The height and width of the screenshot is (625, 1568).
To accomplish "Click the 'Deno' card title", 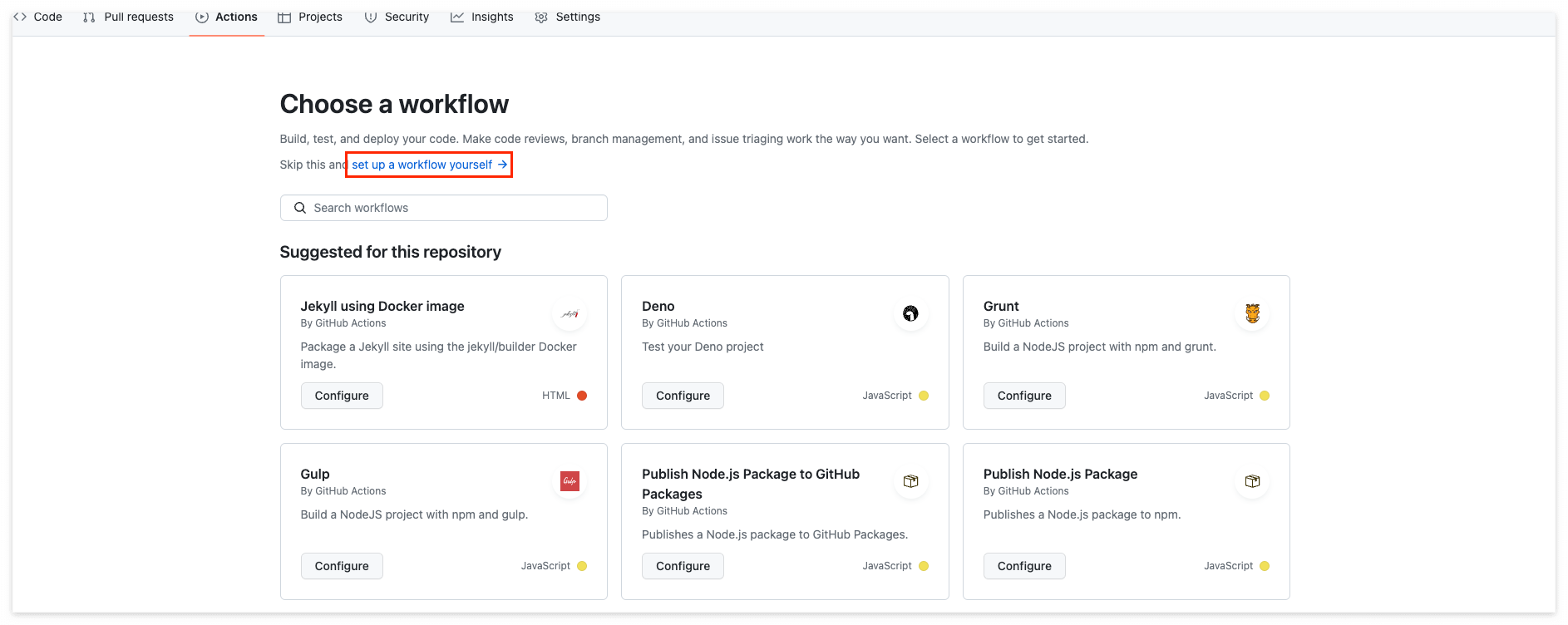I will click(x=658, y=306).
